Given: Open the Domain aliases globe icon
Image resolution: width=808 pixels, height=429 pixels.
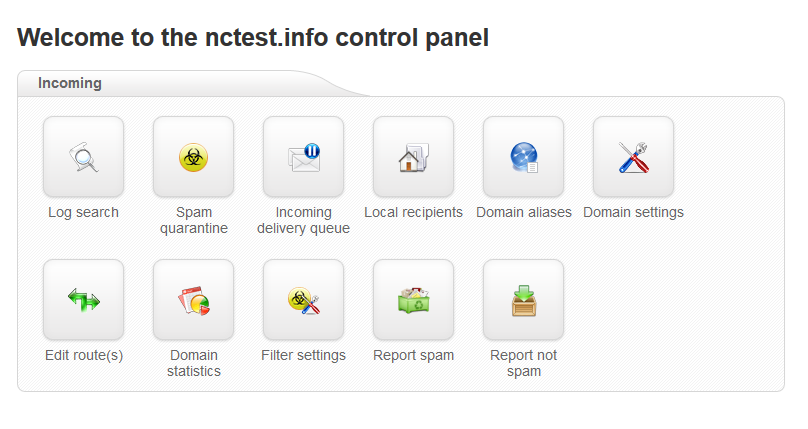Looking at the screenshot, I should 524,157.
